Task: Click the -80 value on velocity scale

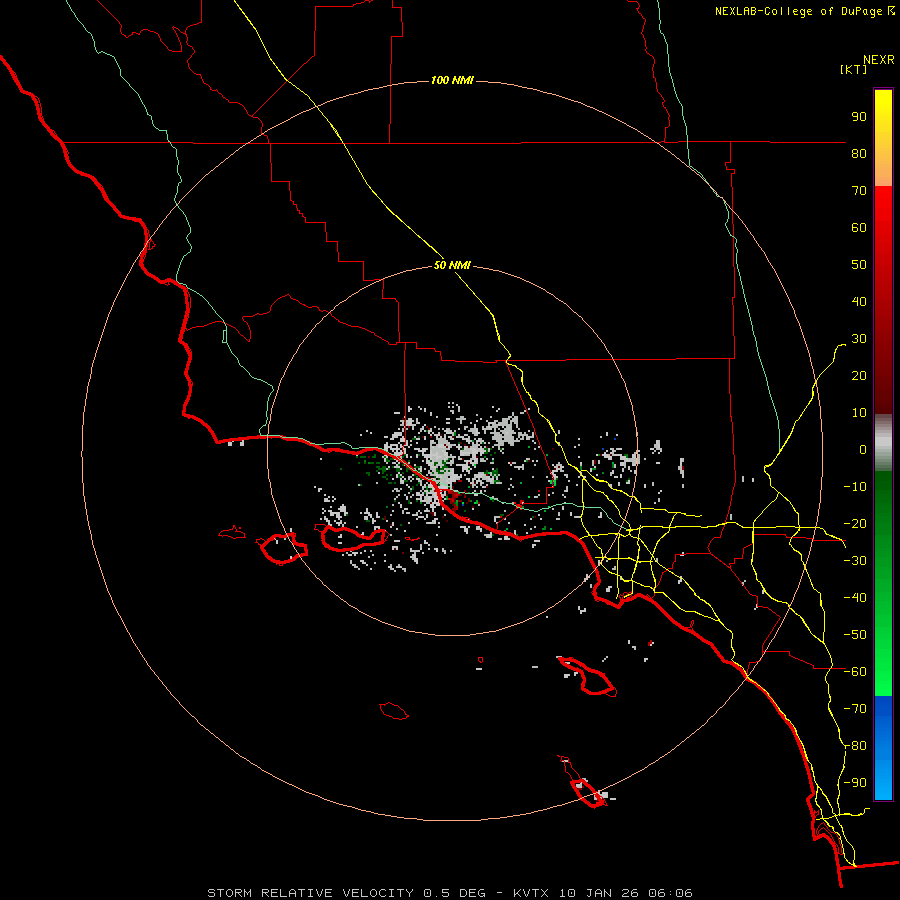Action: (855, 746)
